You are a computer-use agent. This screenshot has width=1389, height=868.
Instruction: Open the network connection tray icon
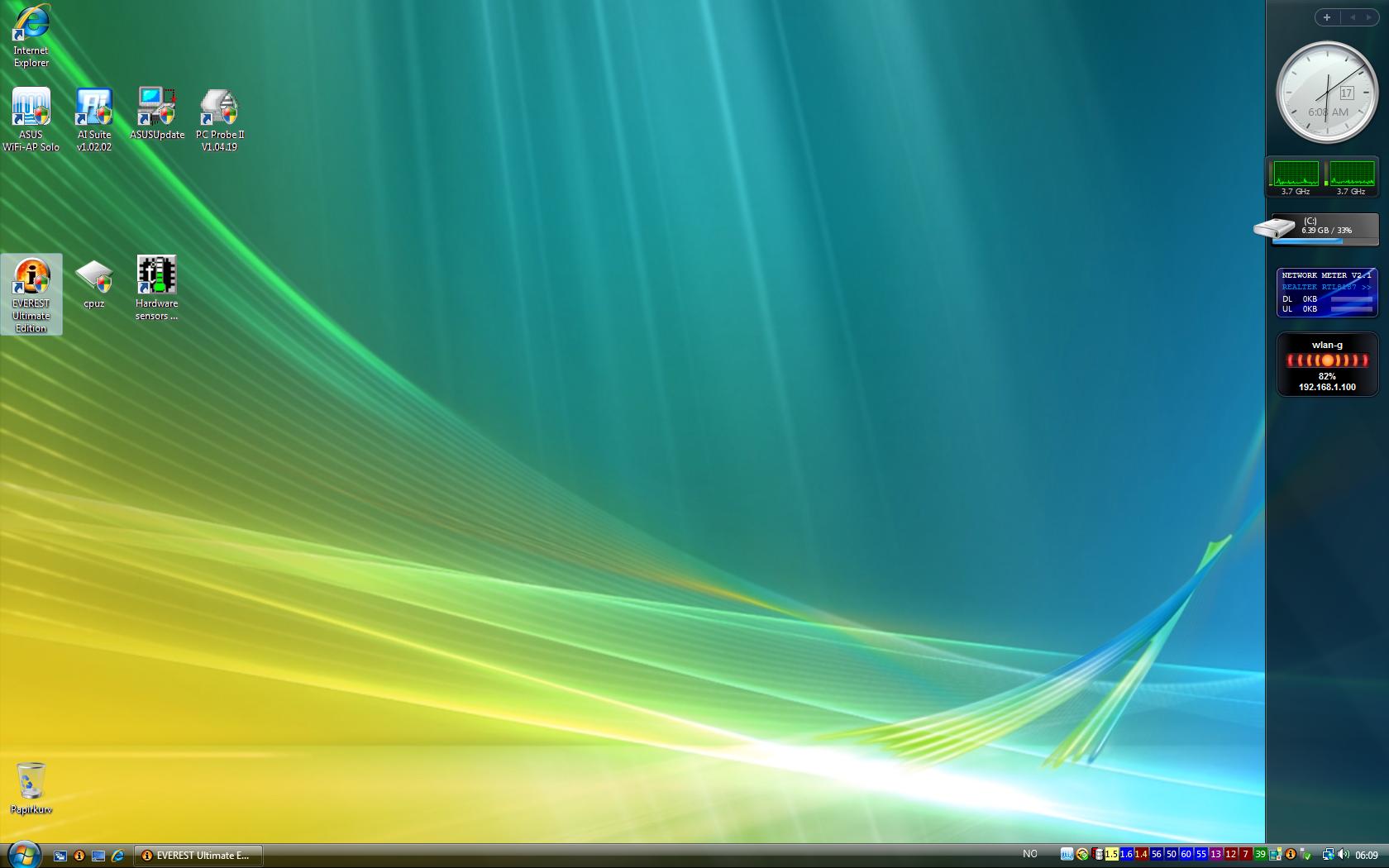click(x=1328, y=854)
